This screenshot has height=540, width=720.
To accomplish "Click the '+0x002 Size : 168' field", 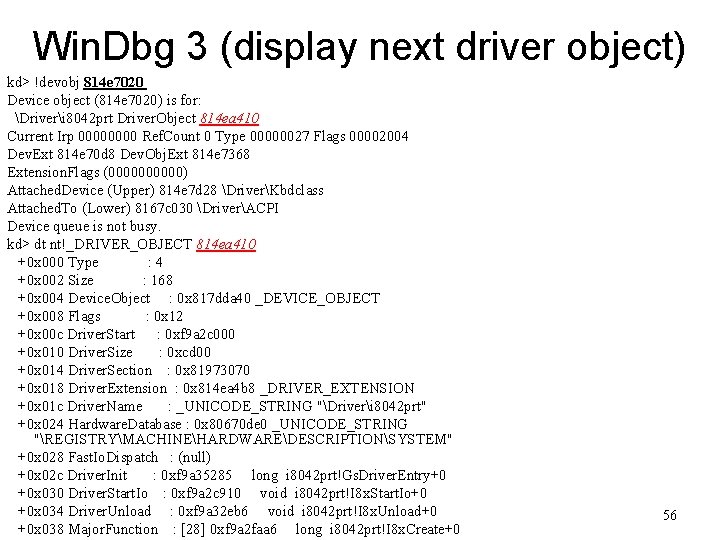I will (95, 281).
